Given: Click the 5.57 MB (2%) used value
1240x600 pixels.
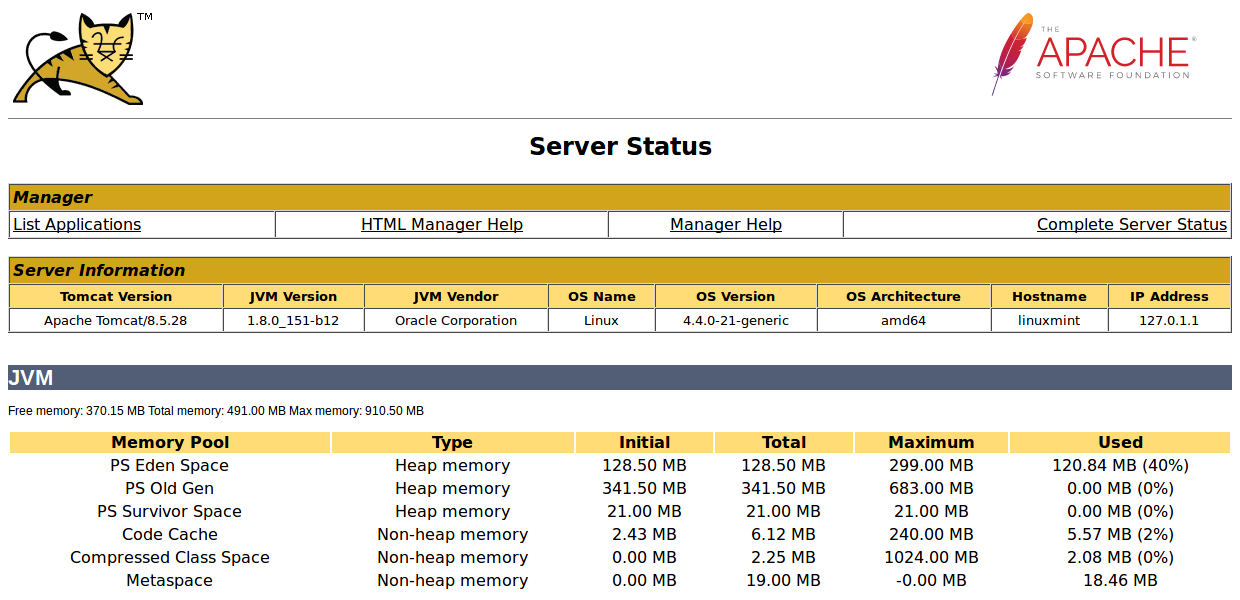Looking at the screenshot, I should click(x=1120, y=535).
